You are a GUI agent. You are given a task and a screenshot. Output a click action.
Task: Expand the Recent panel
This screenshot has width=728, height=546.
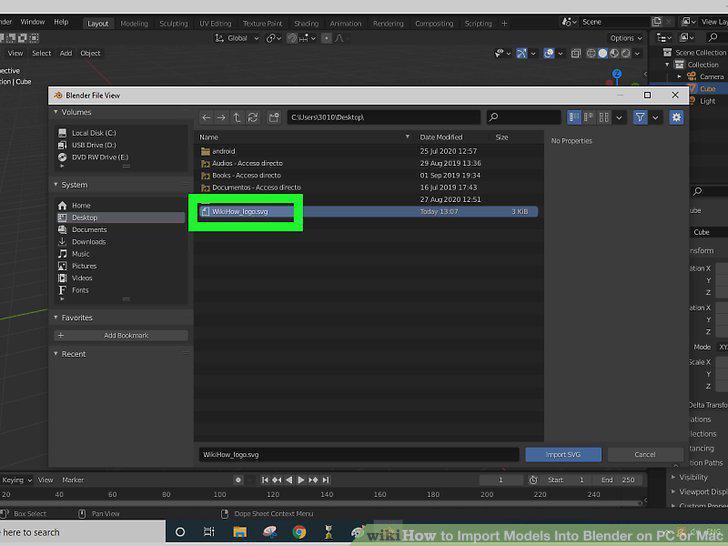(56, 354)
